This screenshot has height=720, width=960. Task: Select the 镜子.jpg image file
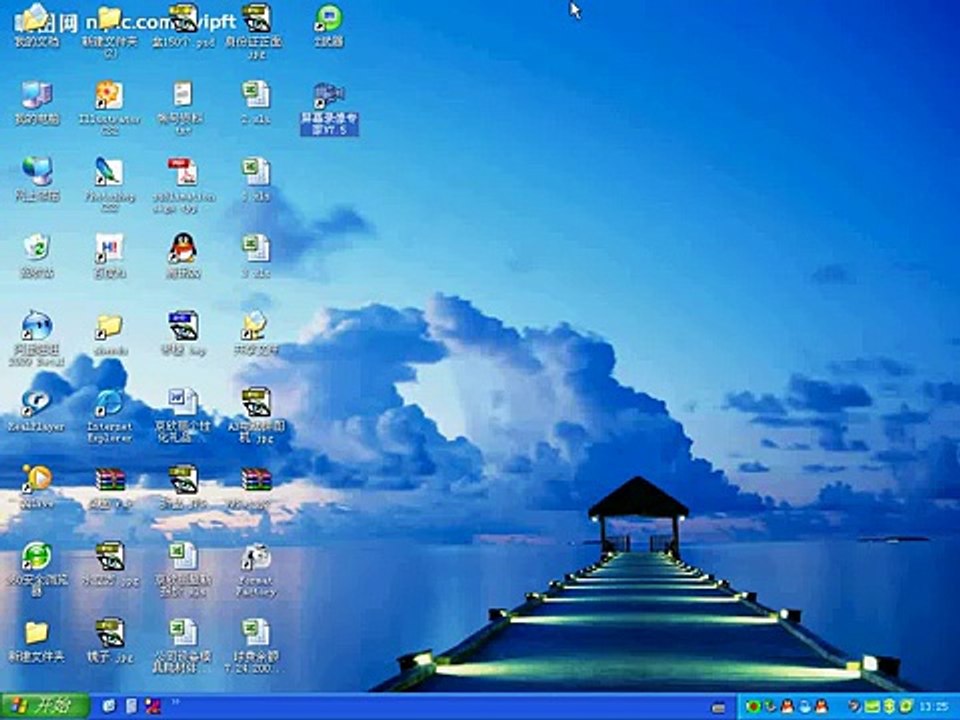[110, 640]
